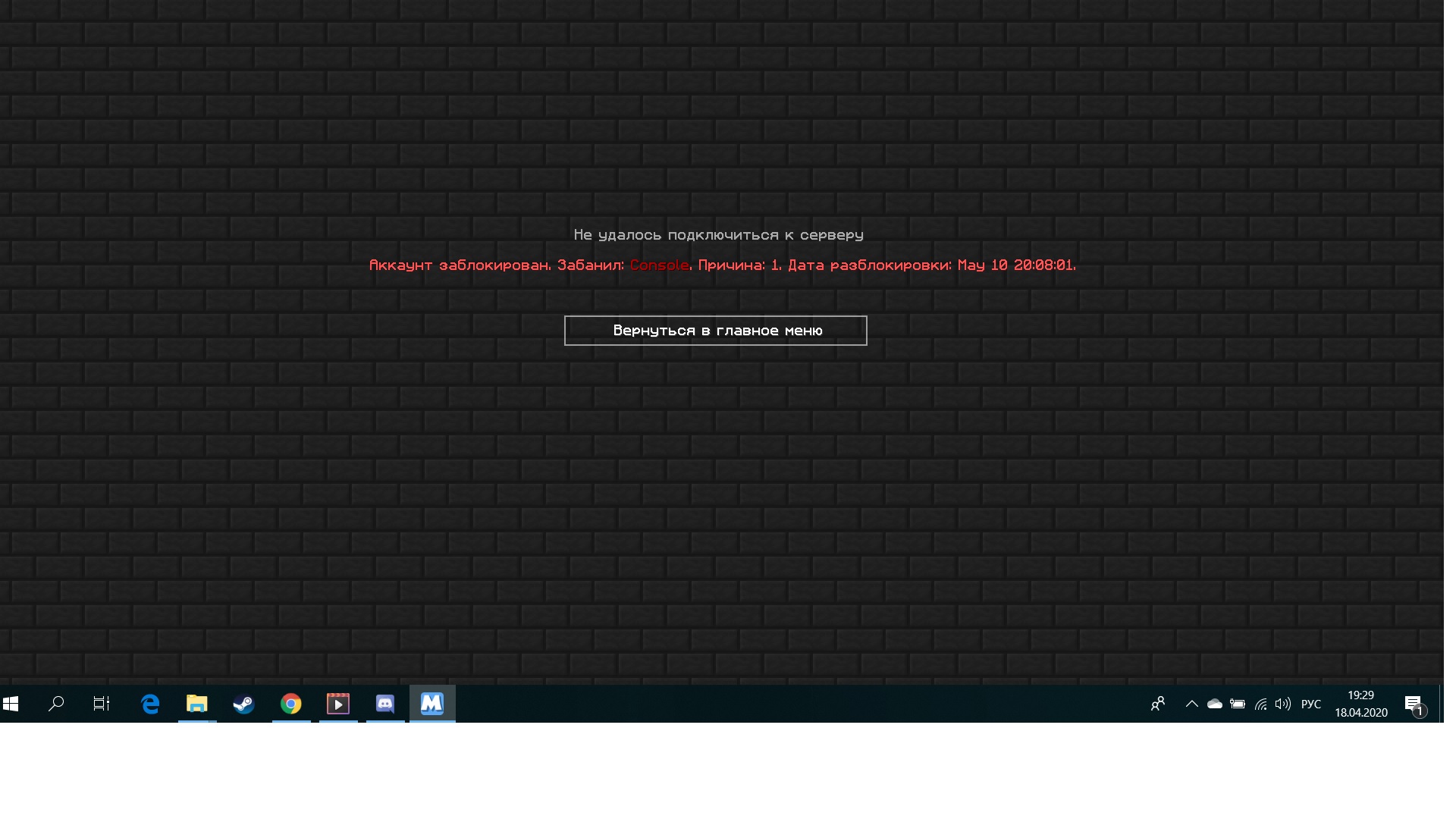The height and width of the screenshot is (819, 1456).
Task: Expand hidden system tray icons
Action: 1191,704
